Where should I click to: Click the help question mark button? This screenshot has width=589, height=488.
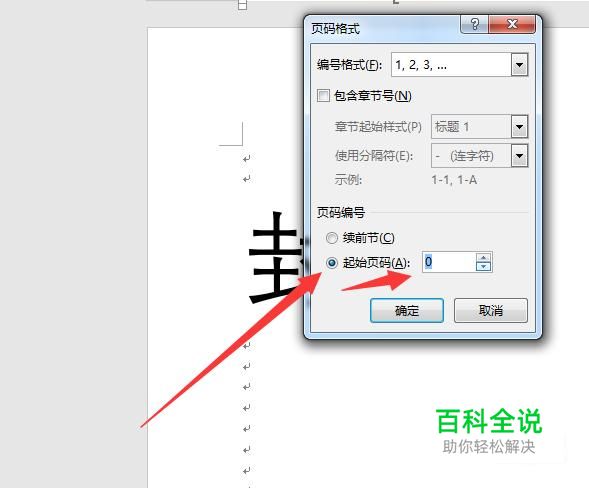click(474, 24)
